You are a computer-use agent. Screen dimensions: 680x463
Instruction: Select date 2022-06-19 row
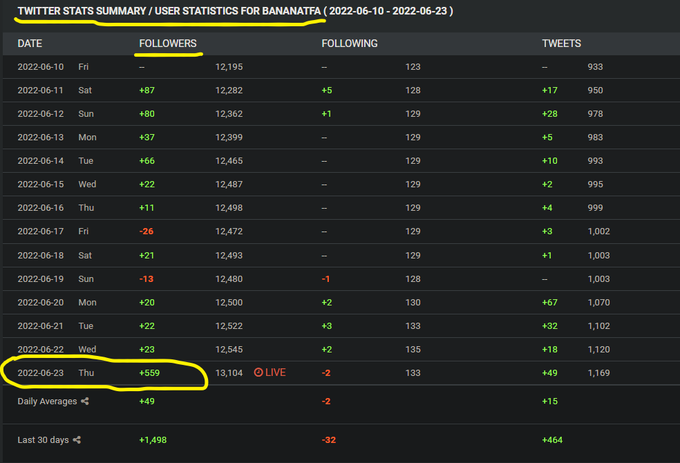[x=341, y=279]
